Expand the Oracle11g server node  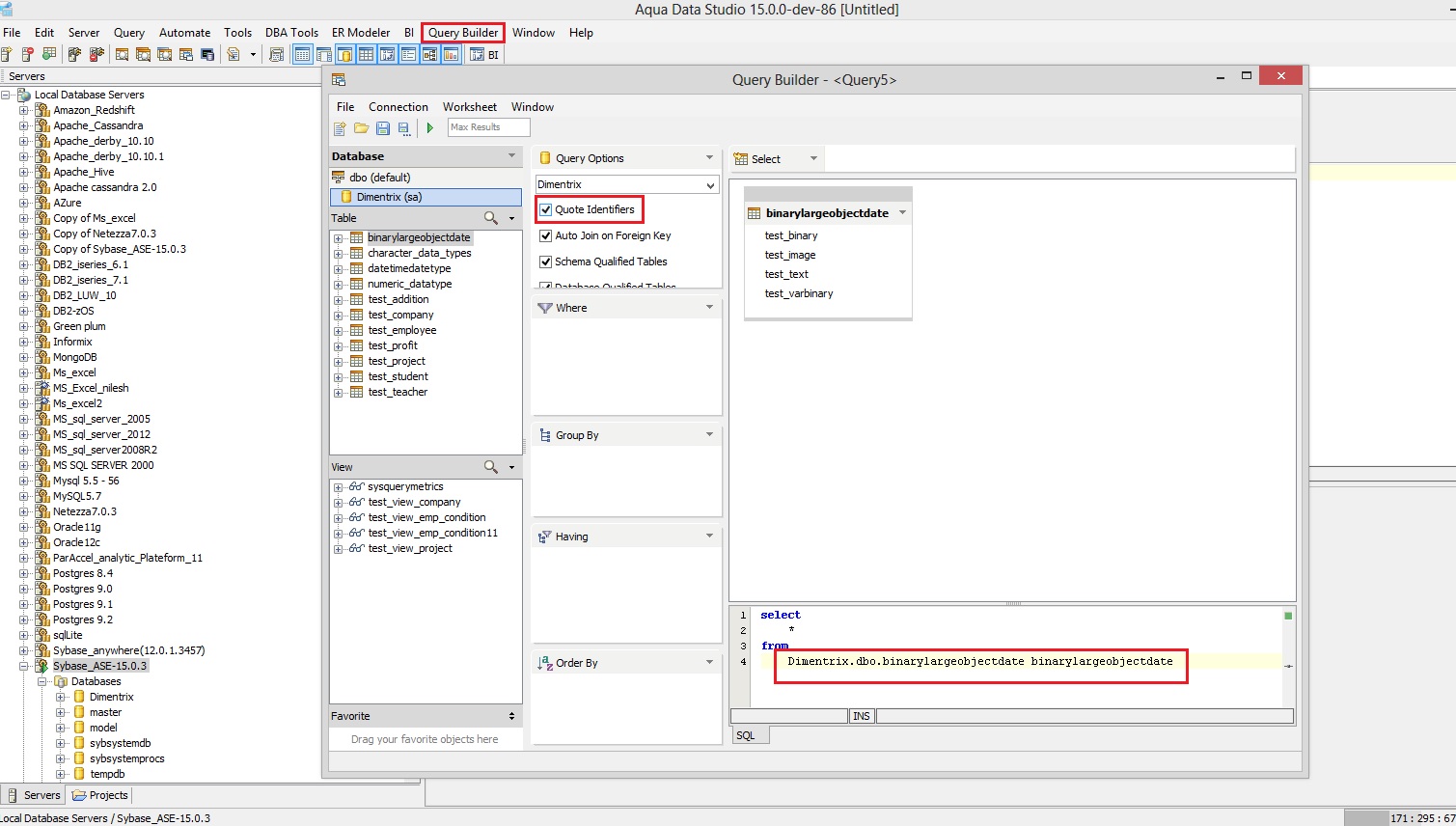coord(24,527)
